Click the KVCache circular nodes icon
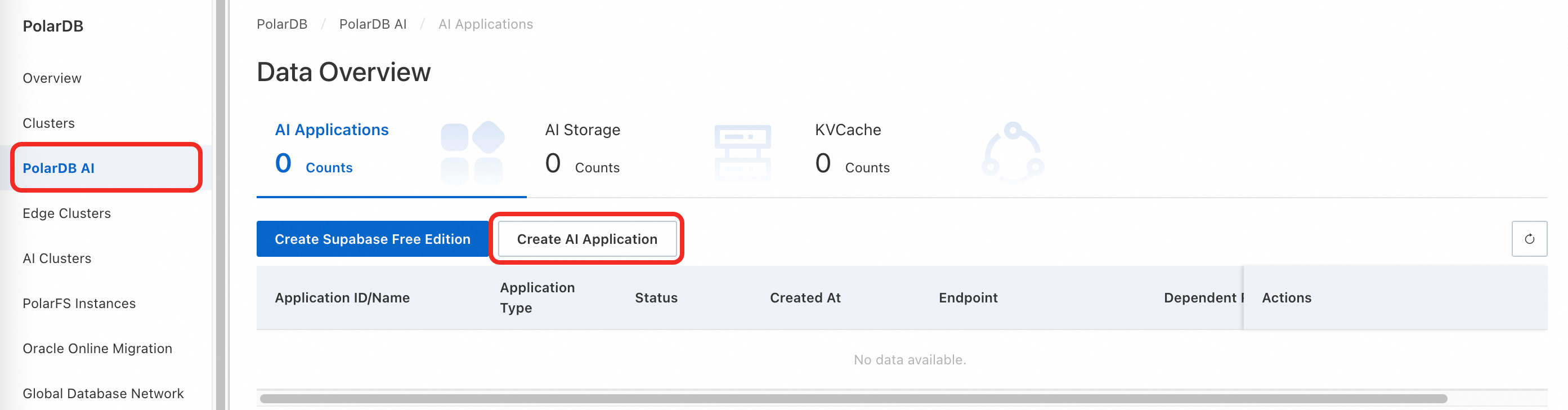The image size is (1568, 410). coord(1013,153)
